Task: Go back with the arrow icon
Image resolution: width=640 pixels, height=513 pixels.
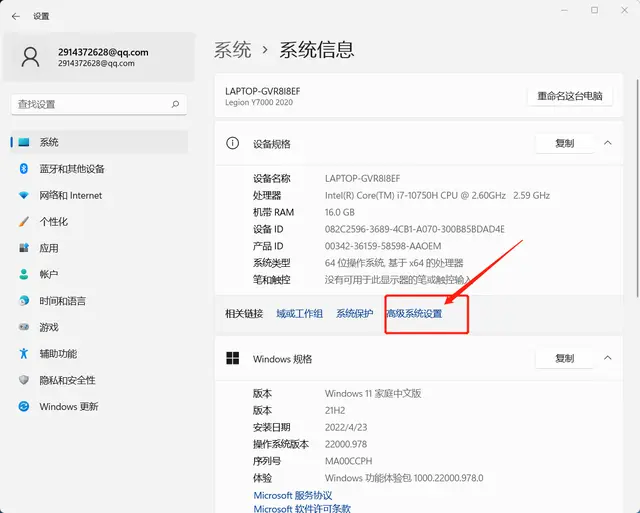Action: 16,16
